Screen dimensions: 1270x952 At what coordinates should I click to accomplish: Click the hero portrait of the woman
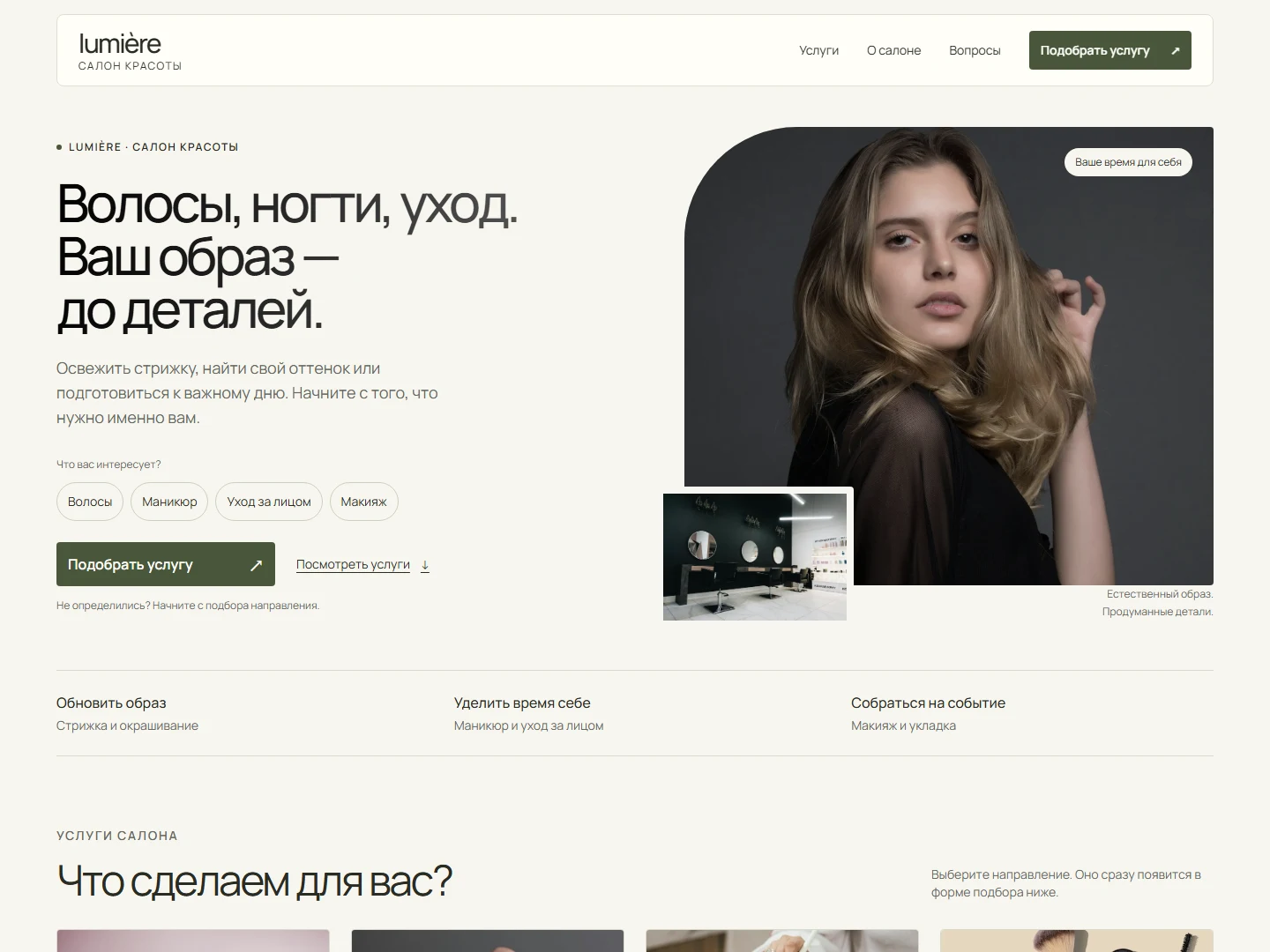point(949,355)
